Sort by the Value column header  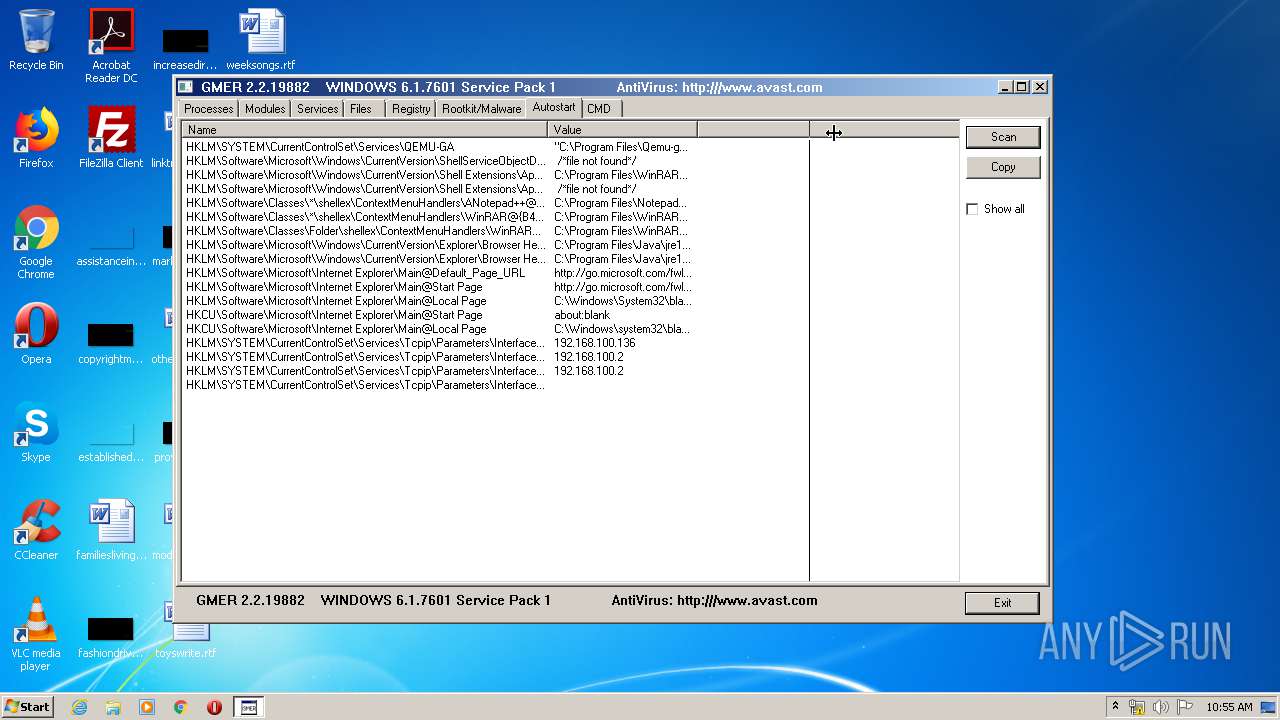click(x=622, y=130)
